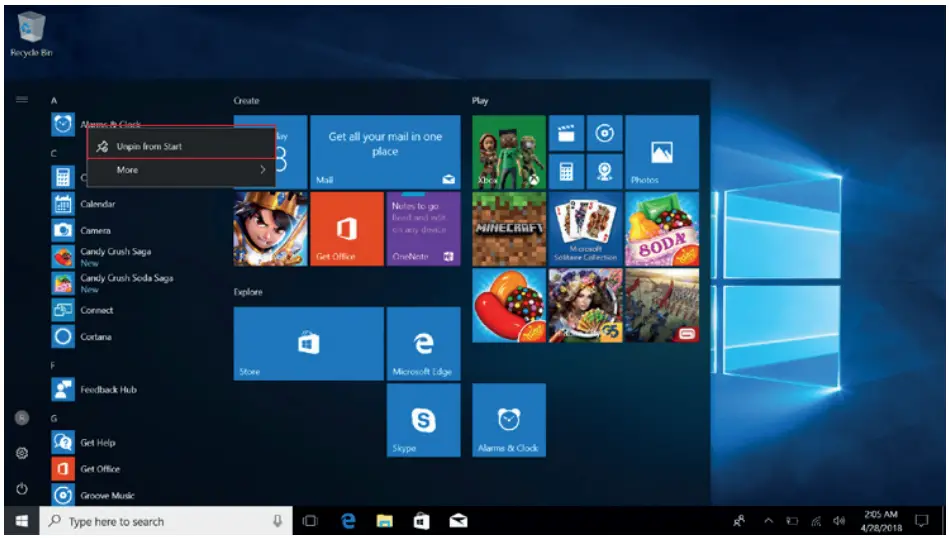Open Candy Crush Soda Saga tile
The image size is (949, 538).
coord(661,229)
